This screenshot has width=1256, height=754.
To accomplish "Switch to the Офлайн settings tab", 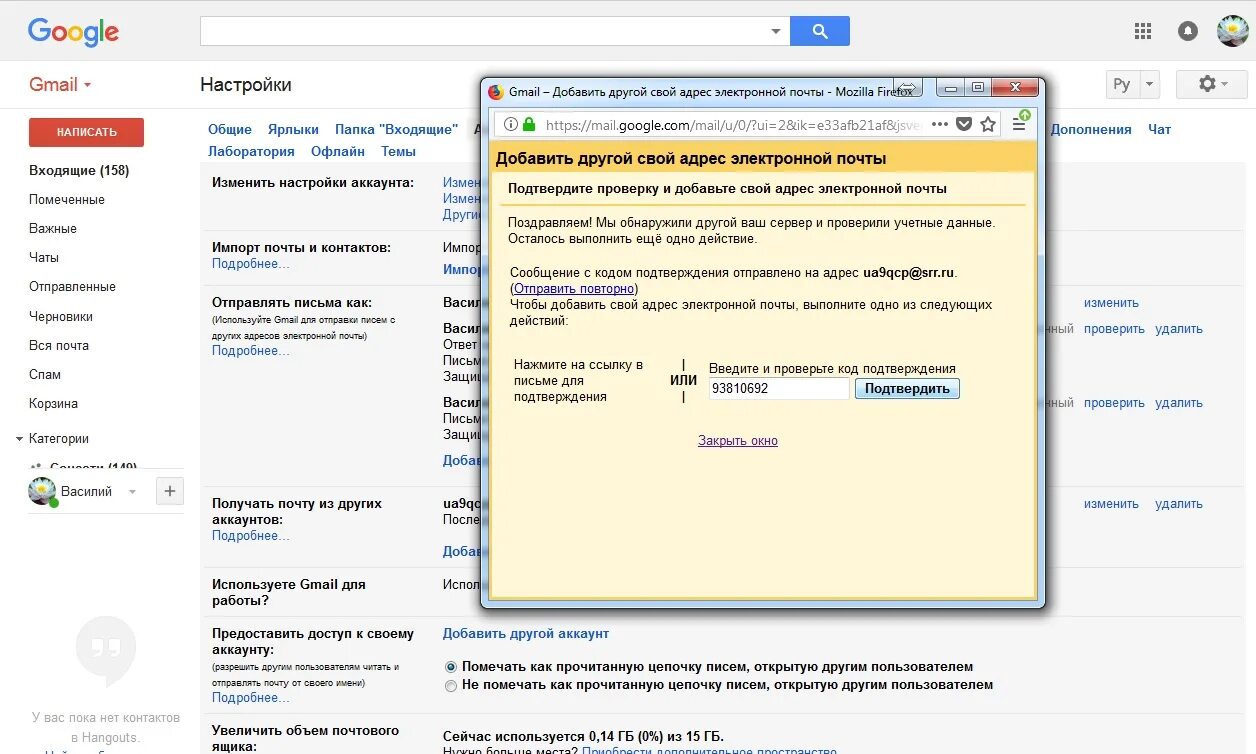I will pos(338,151).
